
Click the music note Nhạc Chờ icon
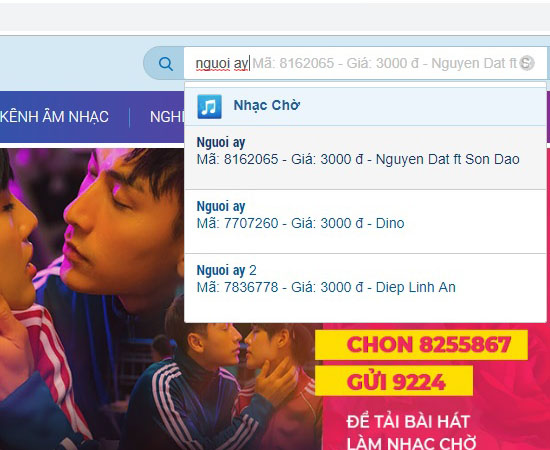(209, 106)
